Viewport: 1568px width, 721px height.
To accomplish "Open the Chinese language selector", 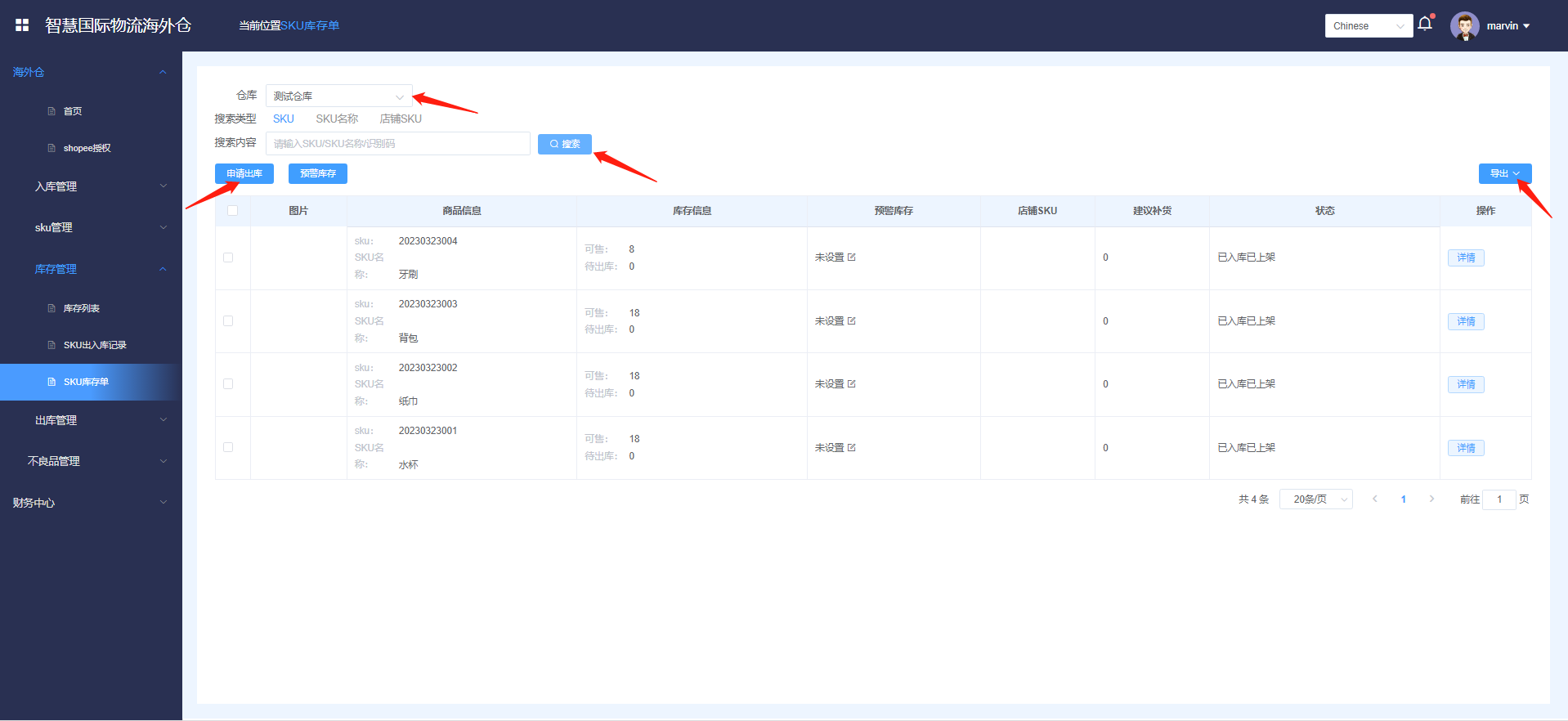I will [1368, 26].
